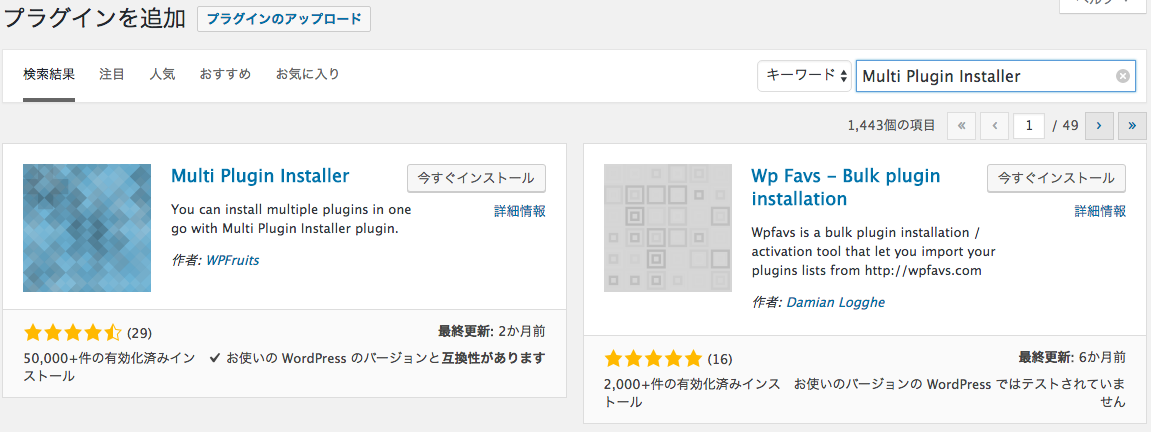Screen dimensions: 1151x432
Task: Switch to the おすすめ tab
Action: coord(225,74)
